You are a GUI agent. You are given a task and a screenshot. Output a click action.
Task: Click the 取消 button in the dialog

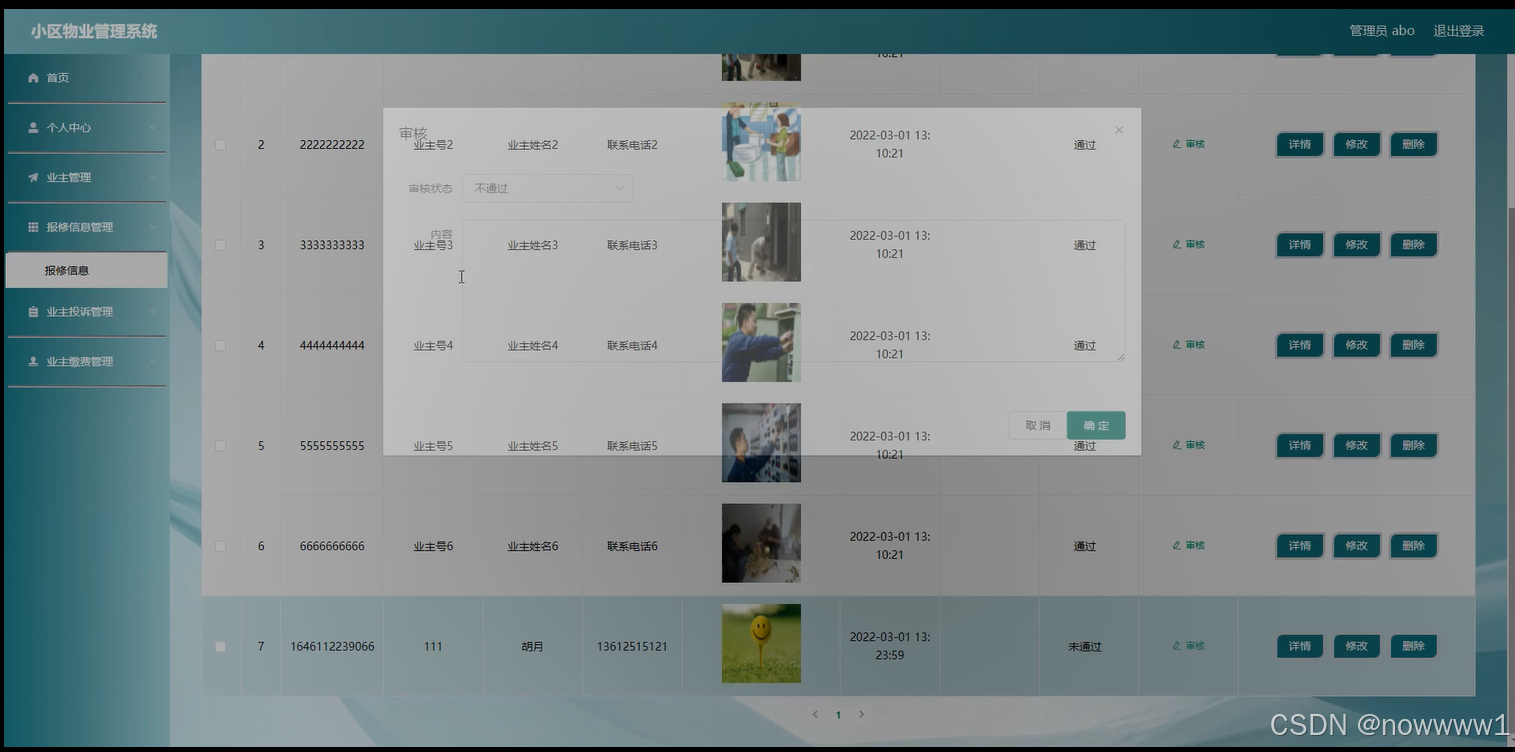click(1037, 424)
